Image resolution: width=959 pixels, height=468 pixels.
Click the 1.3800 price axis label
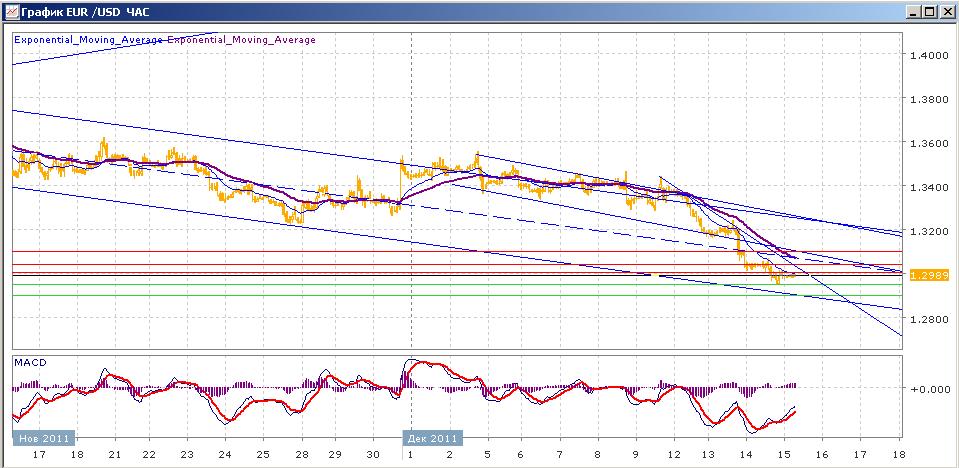tap(927, 99)
